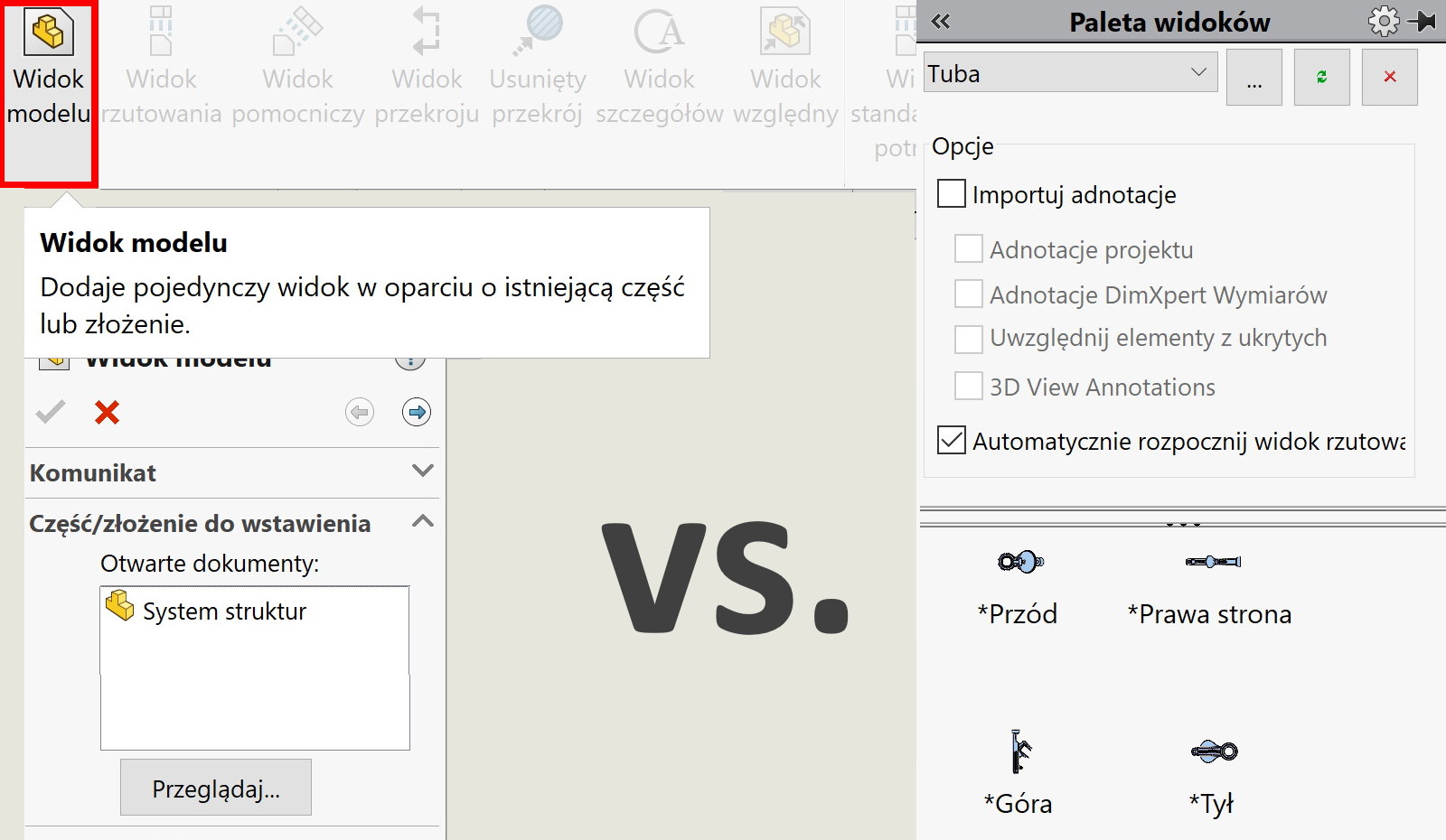Collapse the Paleta widoków panel

[940, 20]
